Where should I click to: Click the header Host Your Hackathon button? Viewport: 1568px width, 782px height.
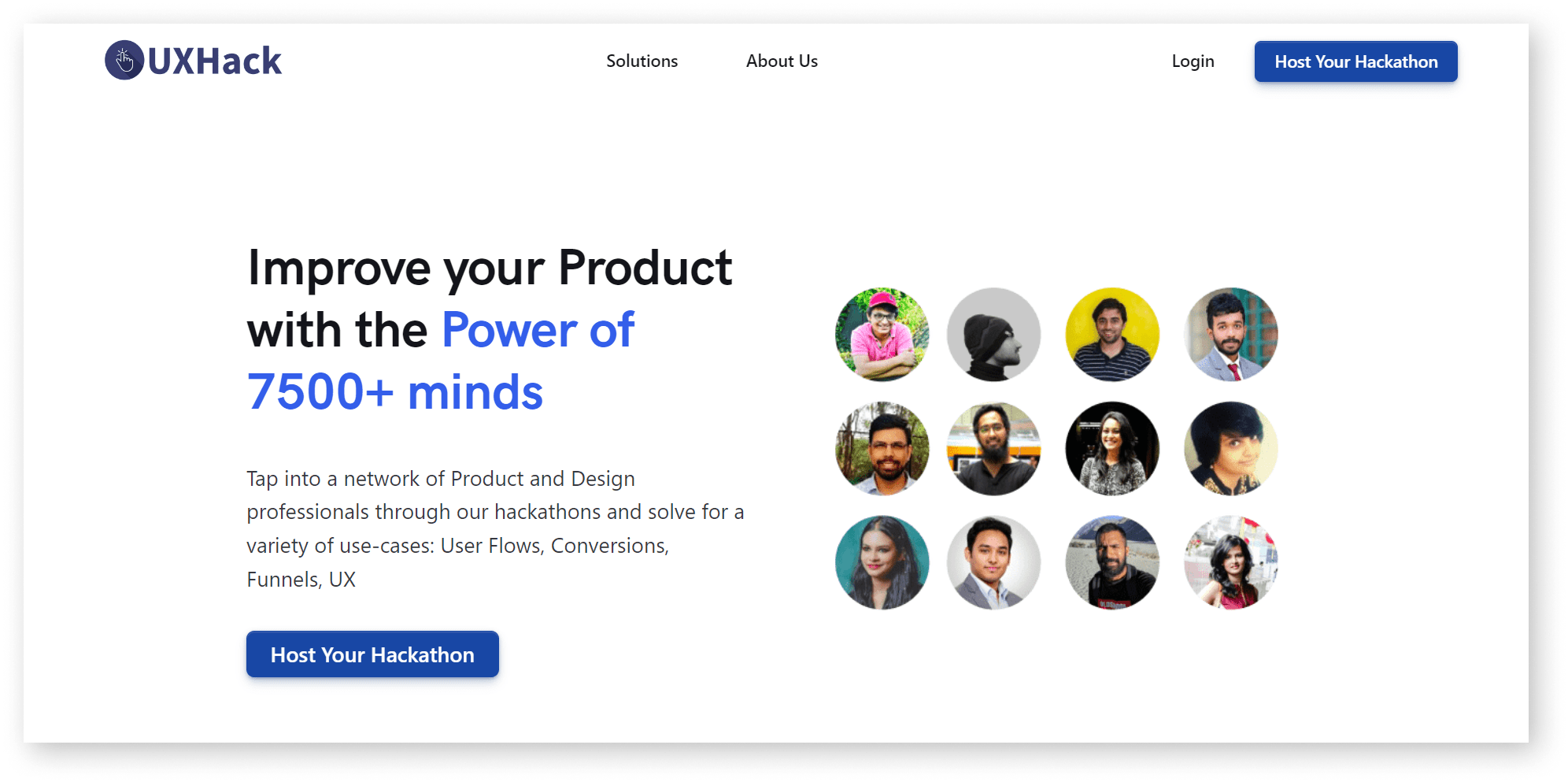(x=1355, y=61)
